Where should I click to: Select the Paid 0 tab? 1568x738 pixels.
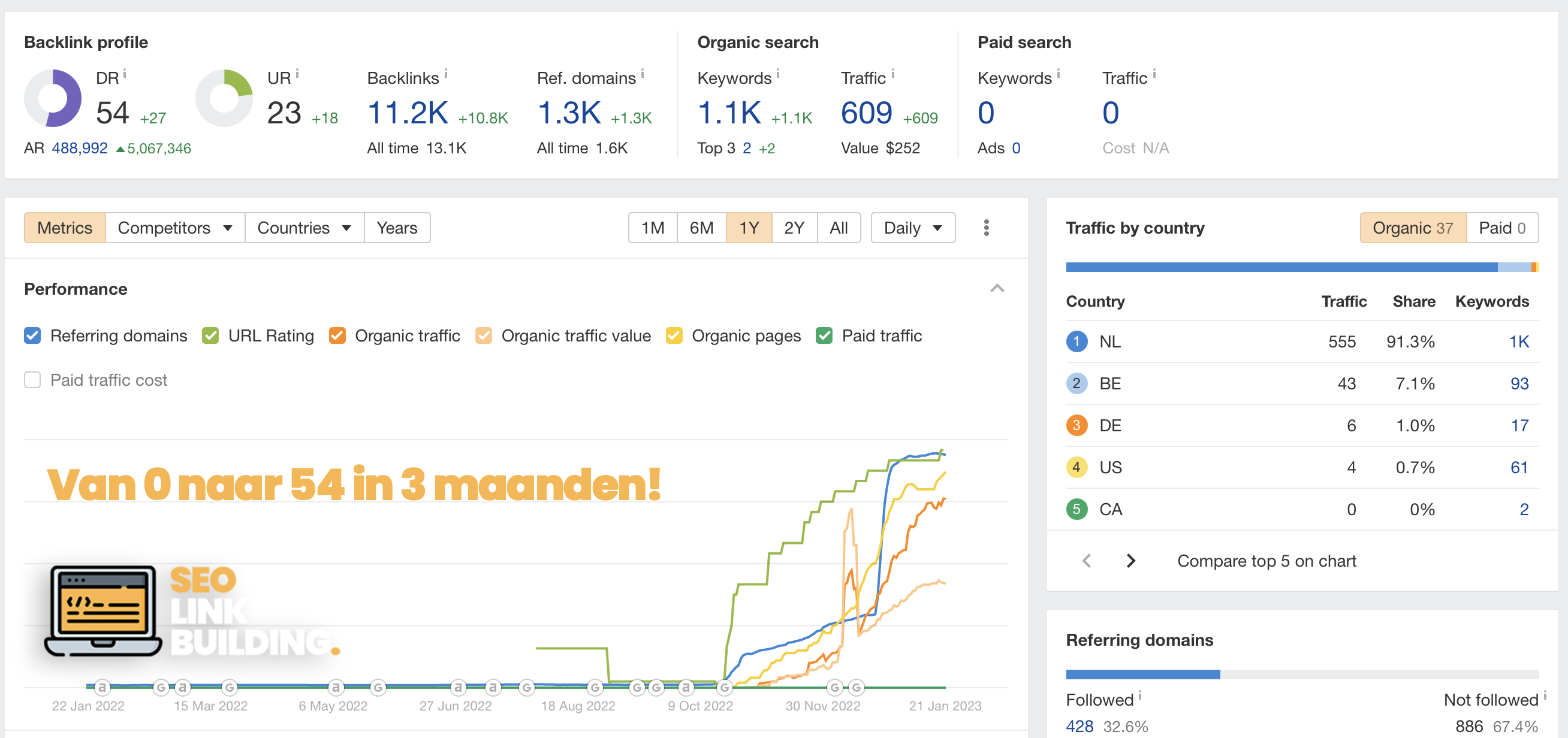1501,228
